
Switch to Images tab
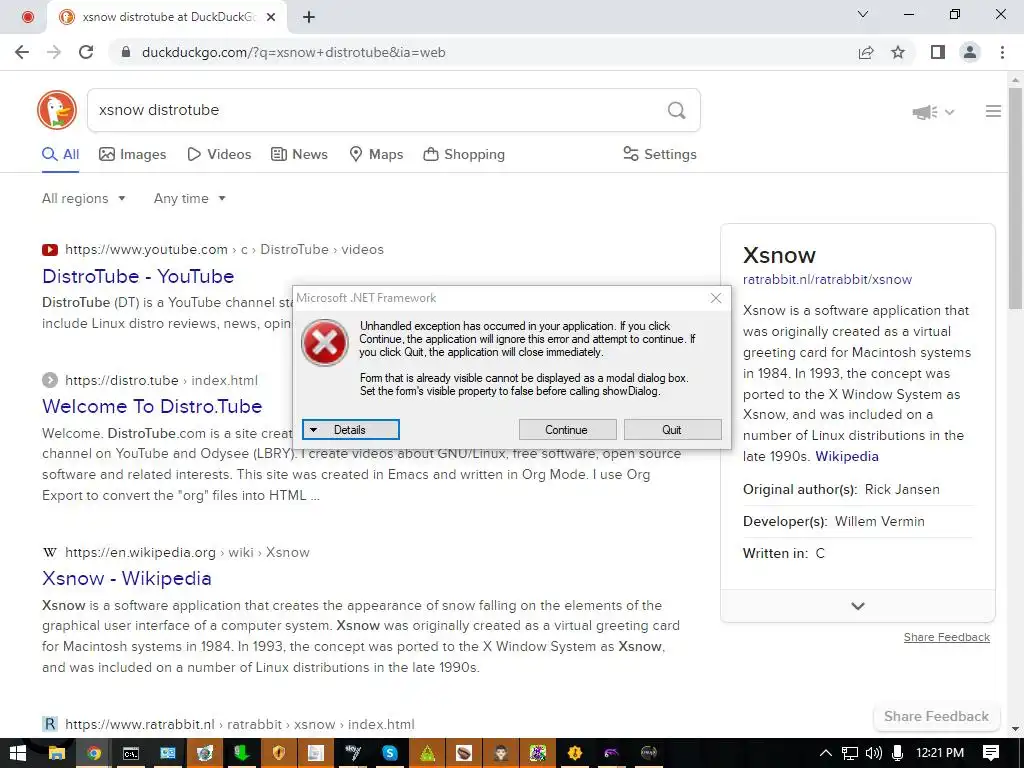(133, 155)
